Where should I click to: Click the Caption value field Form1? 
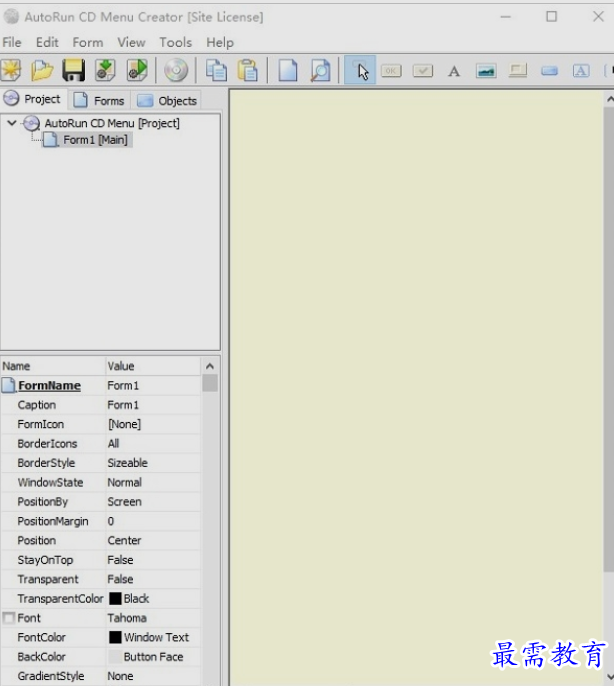pos(152,405)
